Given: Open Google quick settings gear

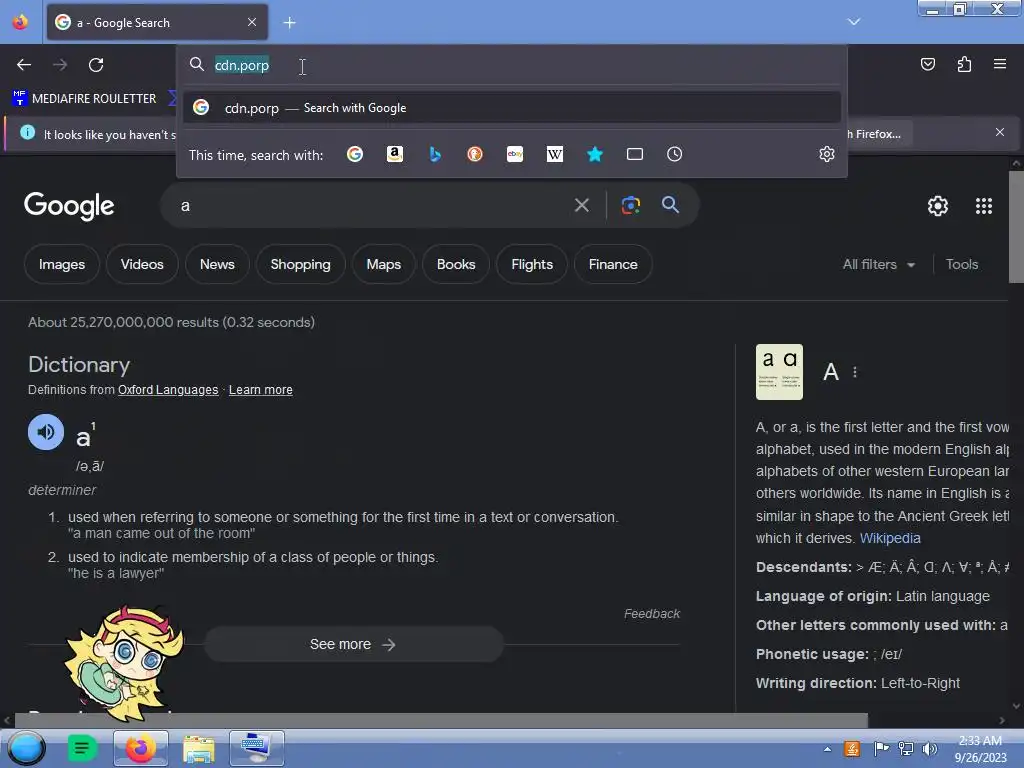Looking at the screenshot, I should (938, 206).
